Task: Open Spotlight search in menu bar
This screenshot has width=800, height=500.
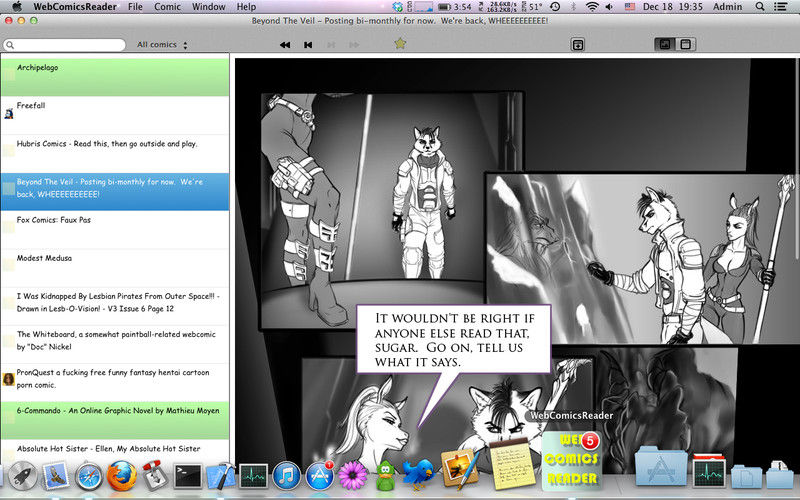Action: click(x=760, y=7)
